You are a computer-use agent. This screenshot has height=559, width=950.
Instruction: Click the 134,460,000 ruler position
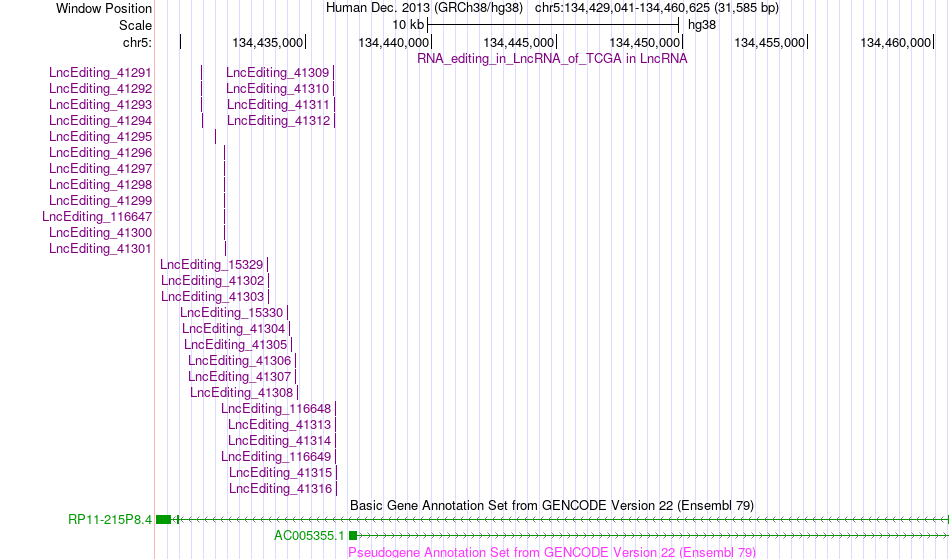point(895,42)
